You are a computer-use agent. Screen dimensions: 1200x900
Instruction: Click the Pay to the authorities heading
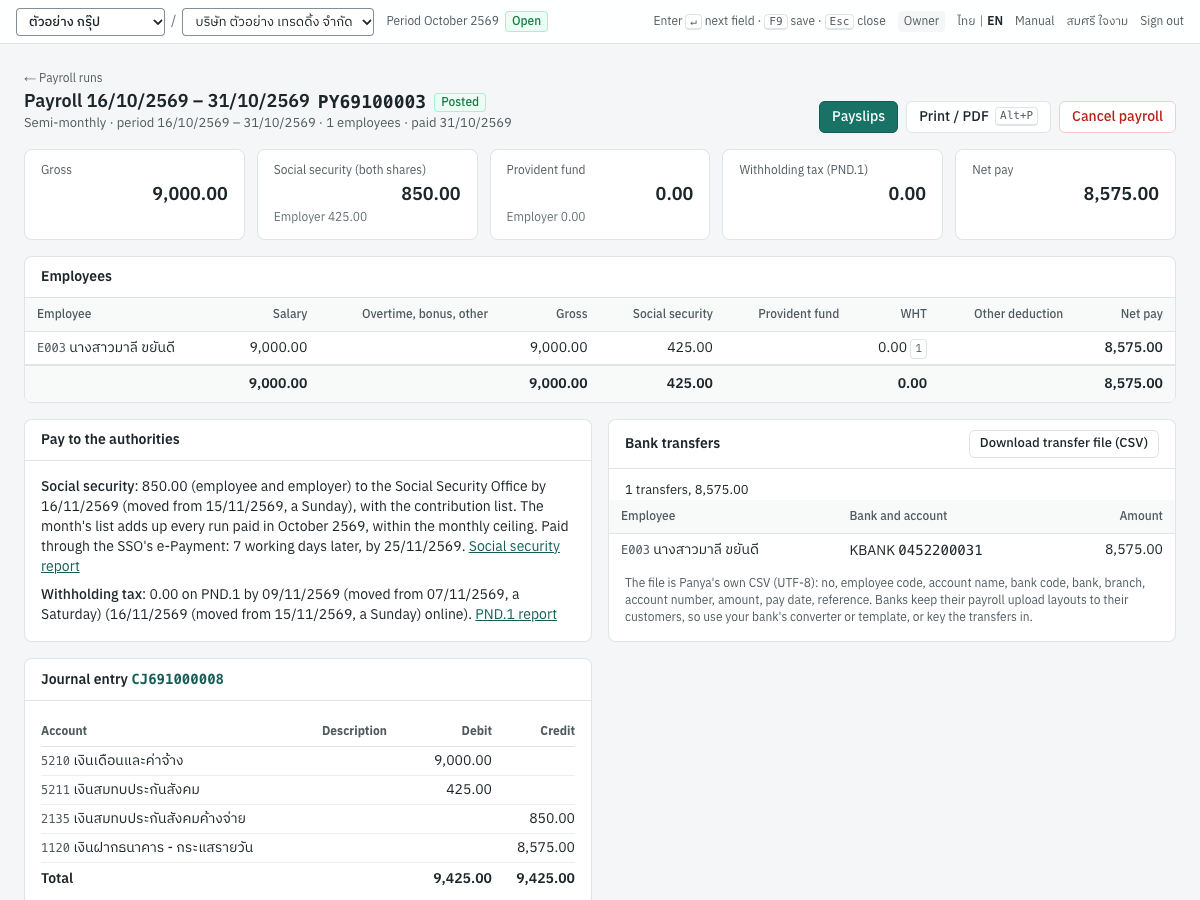point(110,439)
